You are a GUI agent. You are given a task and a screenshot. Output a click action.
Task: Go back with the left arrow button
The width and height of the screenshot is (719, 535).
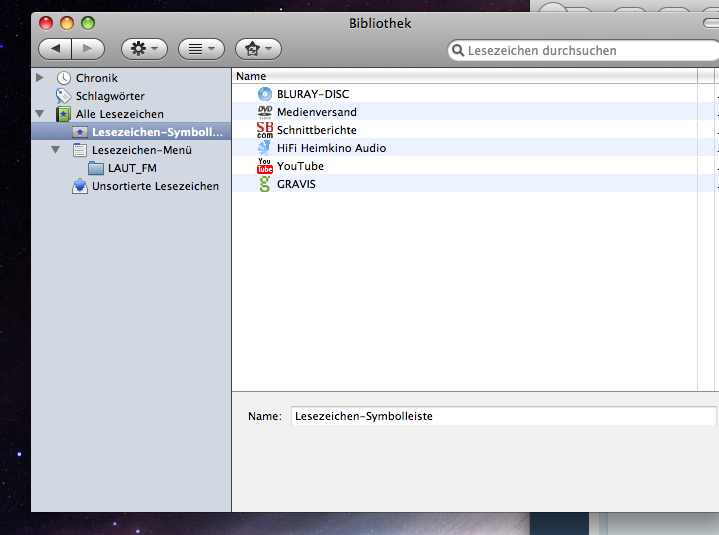tap(55, 49)
